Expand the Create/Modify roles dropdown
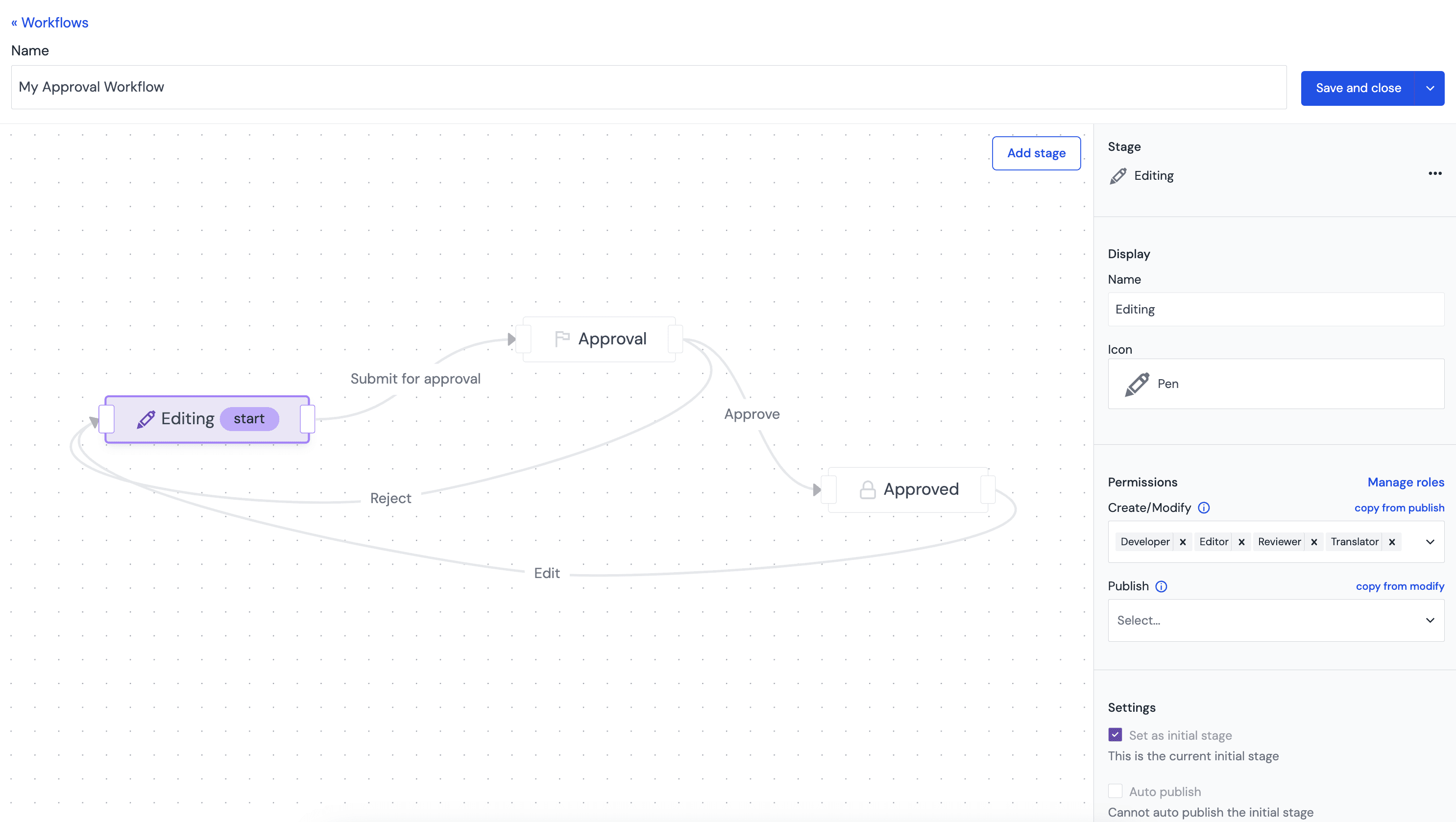 coord(1431,541)
